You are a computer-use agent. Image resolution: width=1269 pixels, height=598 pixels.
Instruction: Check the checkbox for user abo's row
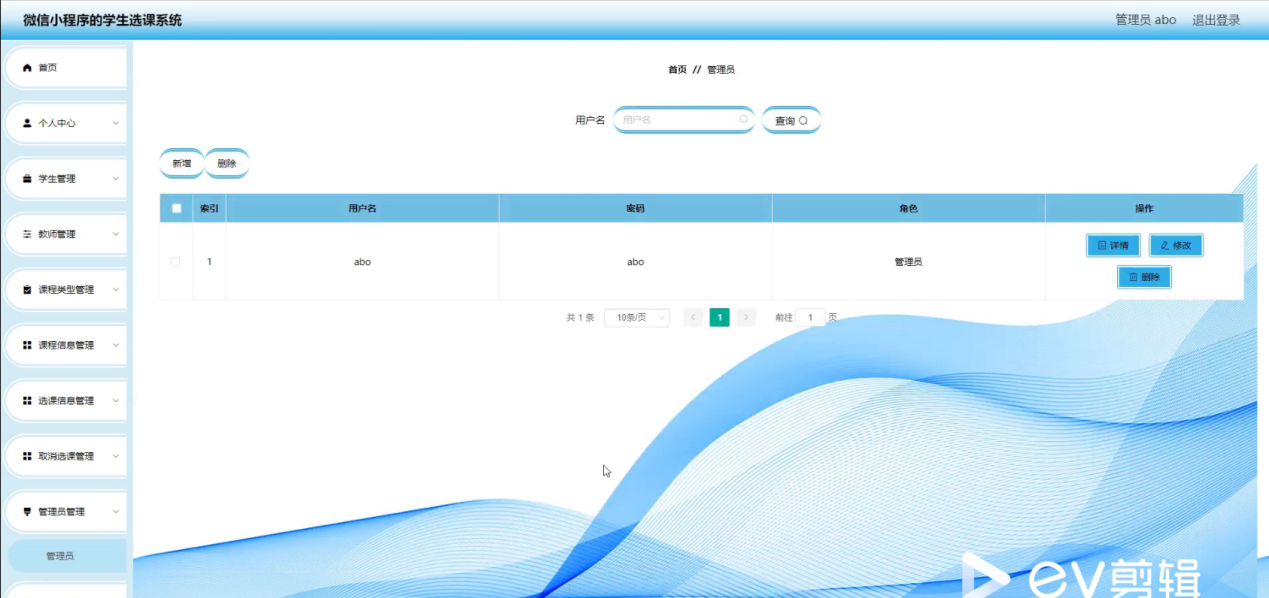176,259
